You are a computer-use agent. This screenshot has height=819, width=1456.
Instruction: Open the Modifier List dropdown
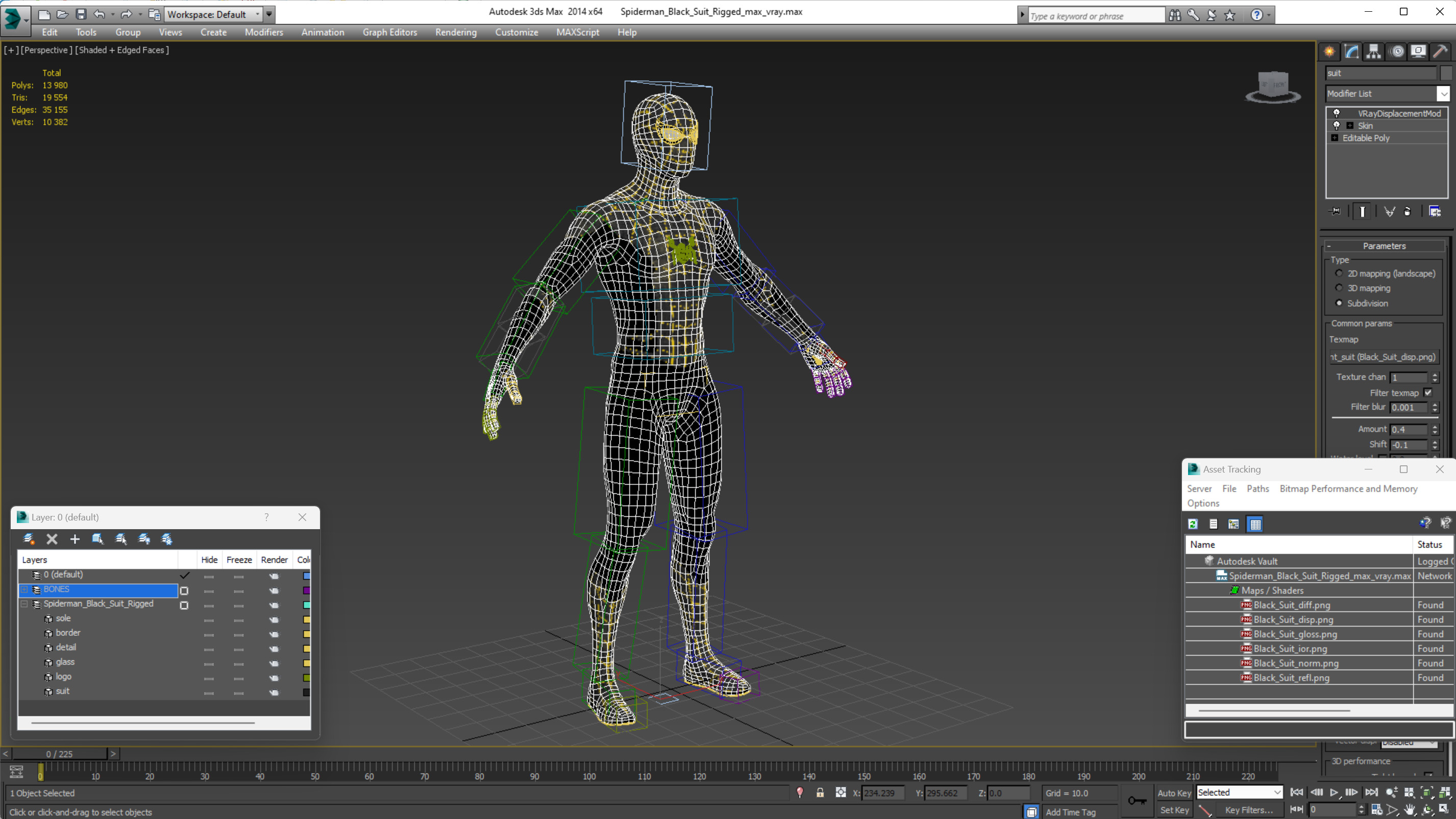coord(1444,93)
